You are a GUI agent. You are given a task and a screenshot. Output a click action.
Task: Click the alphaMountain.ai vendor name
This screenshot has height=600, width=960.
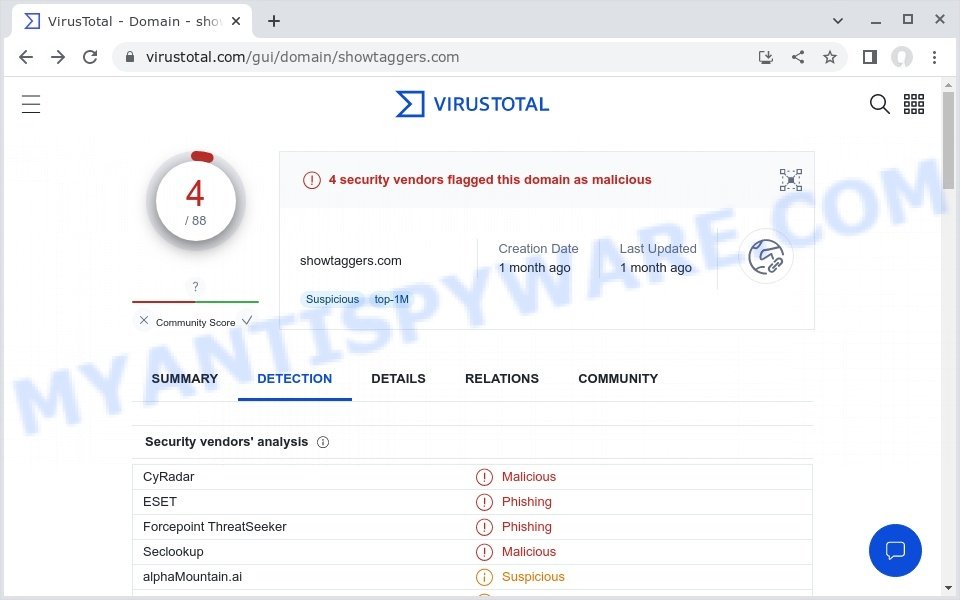point(192,577)
